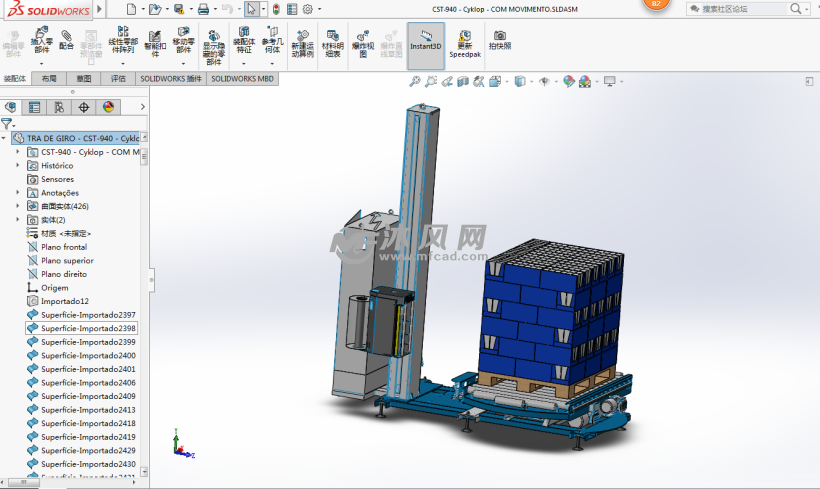Open the Options gear icon
This screenshot has width=820, height=489.
pyautogui.click(x=308, y=9)
